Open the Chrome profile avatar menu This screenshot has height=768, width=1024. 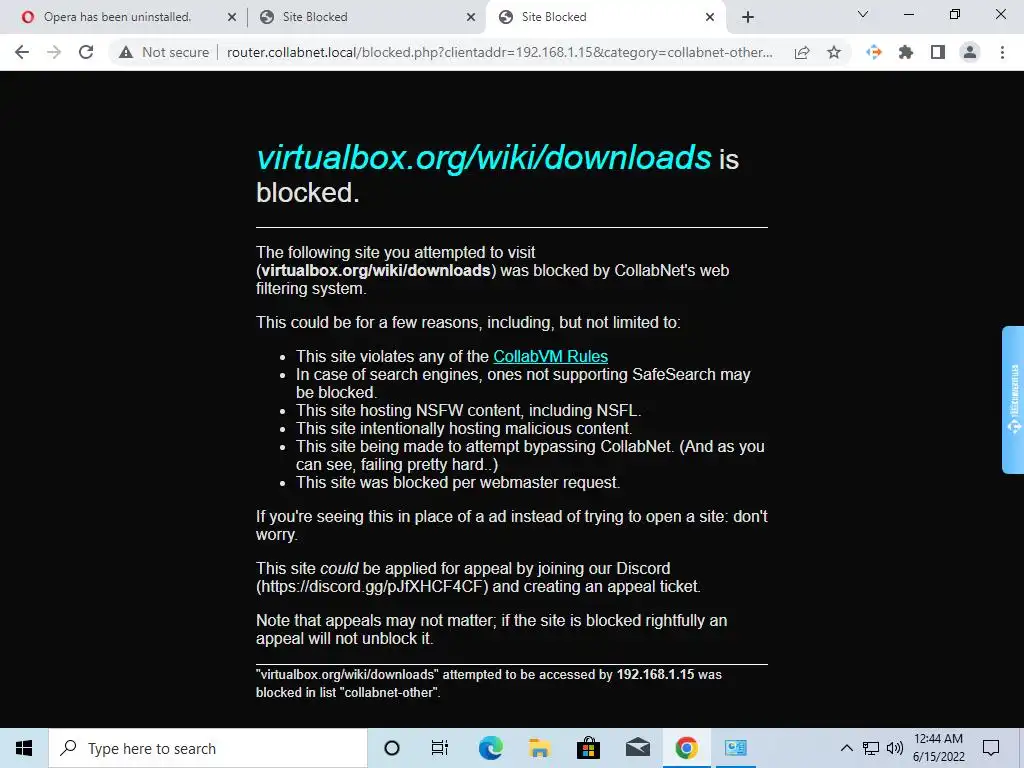(x=970, y=52)
